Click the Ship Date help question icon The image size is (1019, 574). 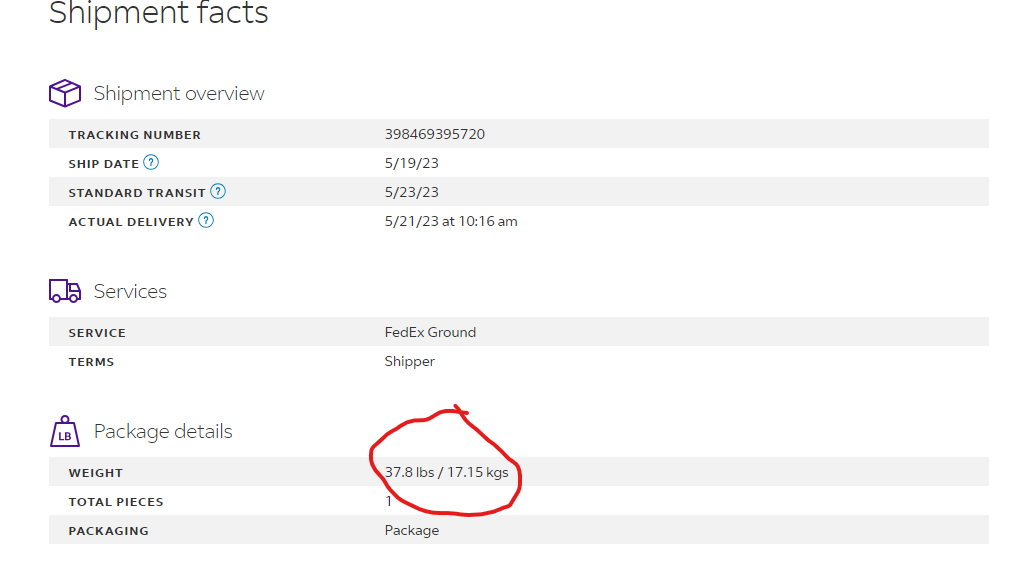(x=151, y=163)
